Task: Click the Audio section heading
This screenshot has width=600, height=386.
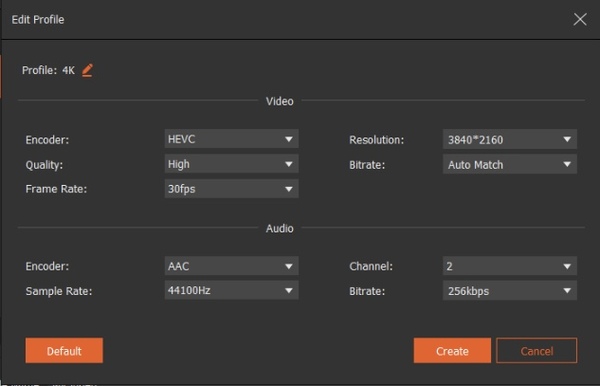Action: tap(280, 228)
